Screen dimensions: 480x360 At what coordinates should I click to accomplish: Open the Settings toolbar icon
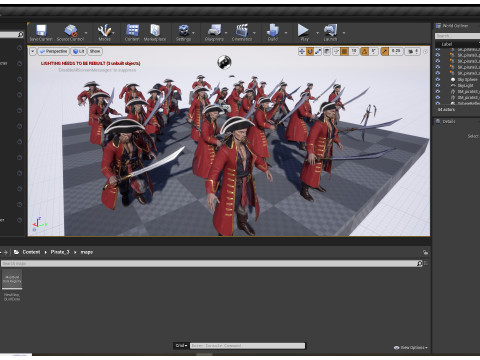click(x=184, y=31)
